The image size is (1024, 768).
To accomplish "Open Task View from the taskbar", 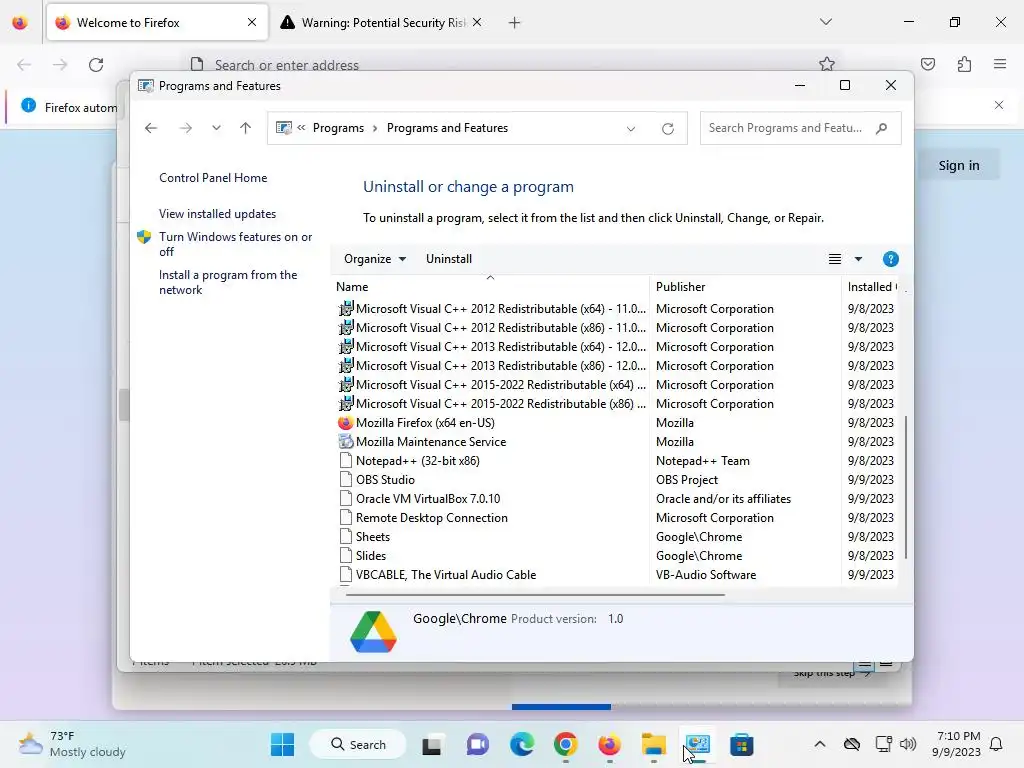I will 432,744.
